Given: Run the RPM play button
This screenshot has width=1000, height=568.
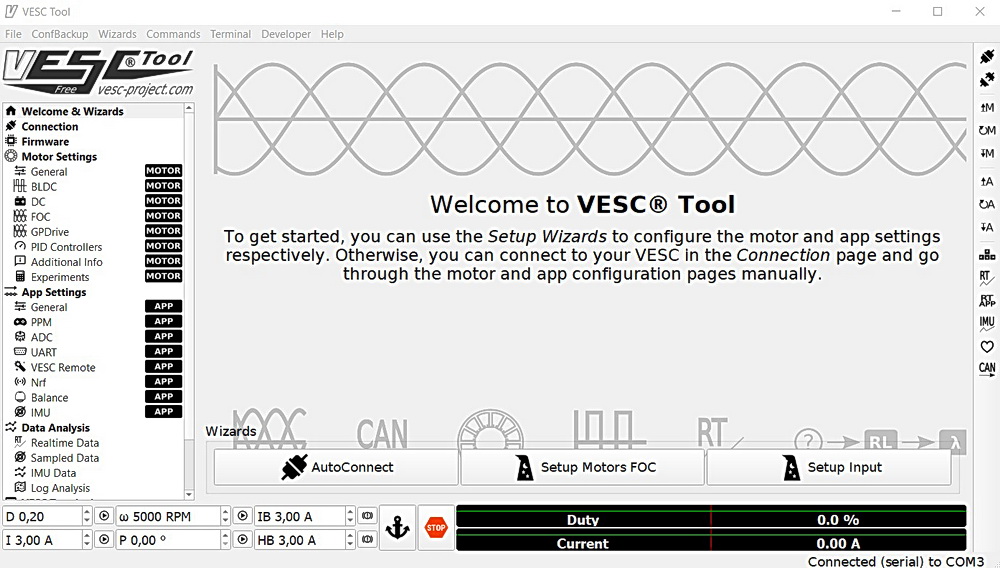Looking at the screenshot, I should 242,516.
